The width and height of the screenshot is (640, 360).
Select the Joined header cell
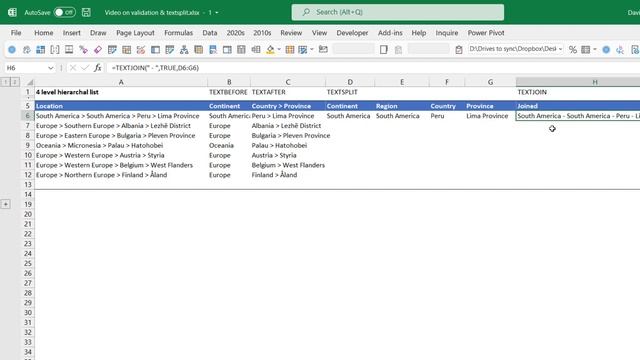[x=578, y=106]
